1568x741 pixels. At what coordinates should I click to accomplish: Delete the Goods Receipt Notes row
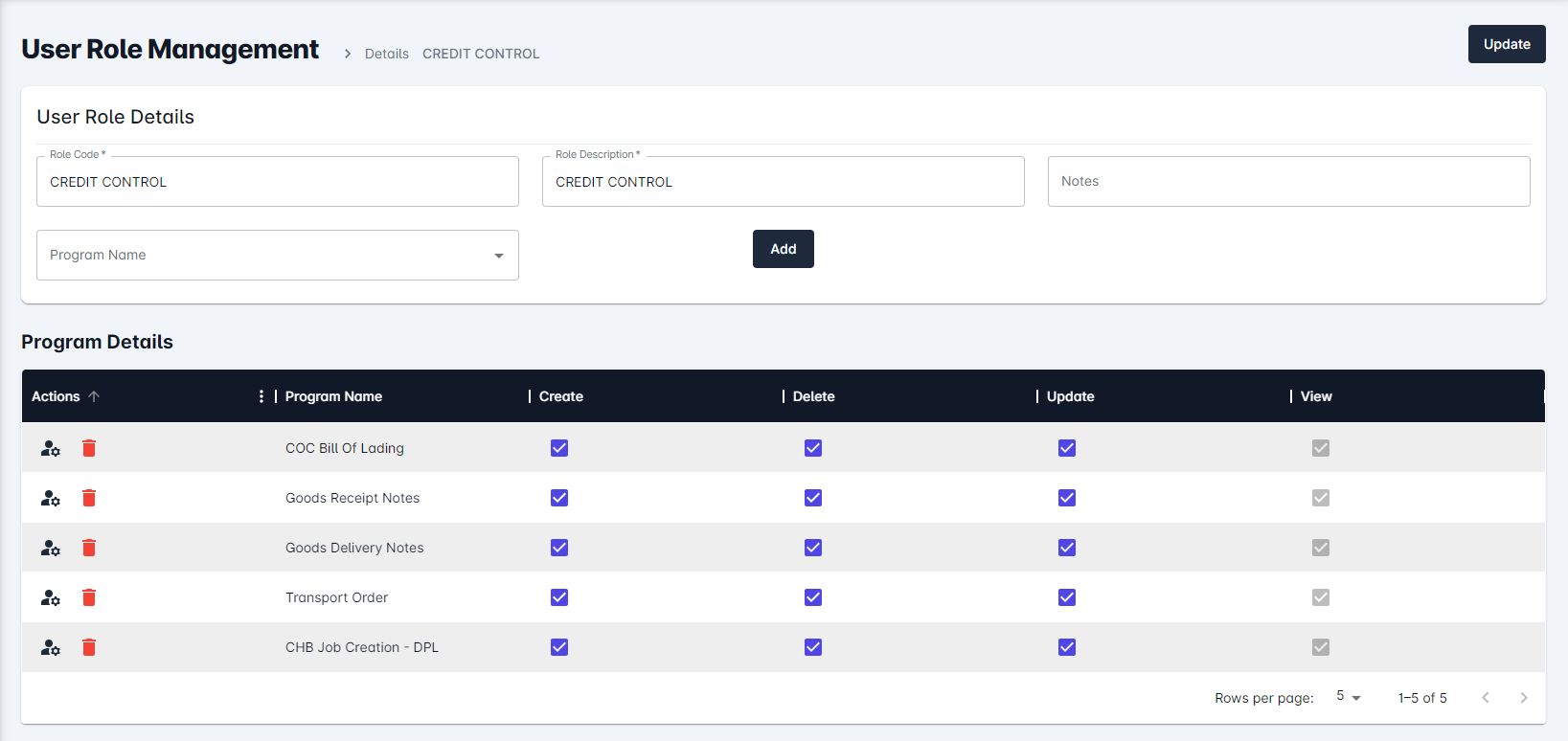pyautogui.click(x=89, y=498)
